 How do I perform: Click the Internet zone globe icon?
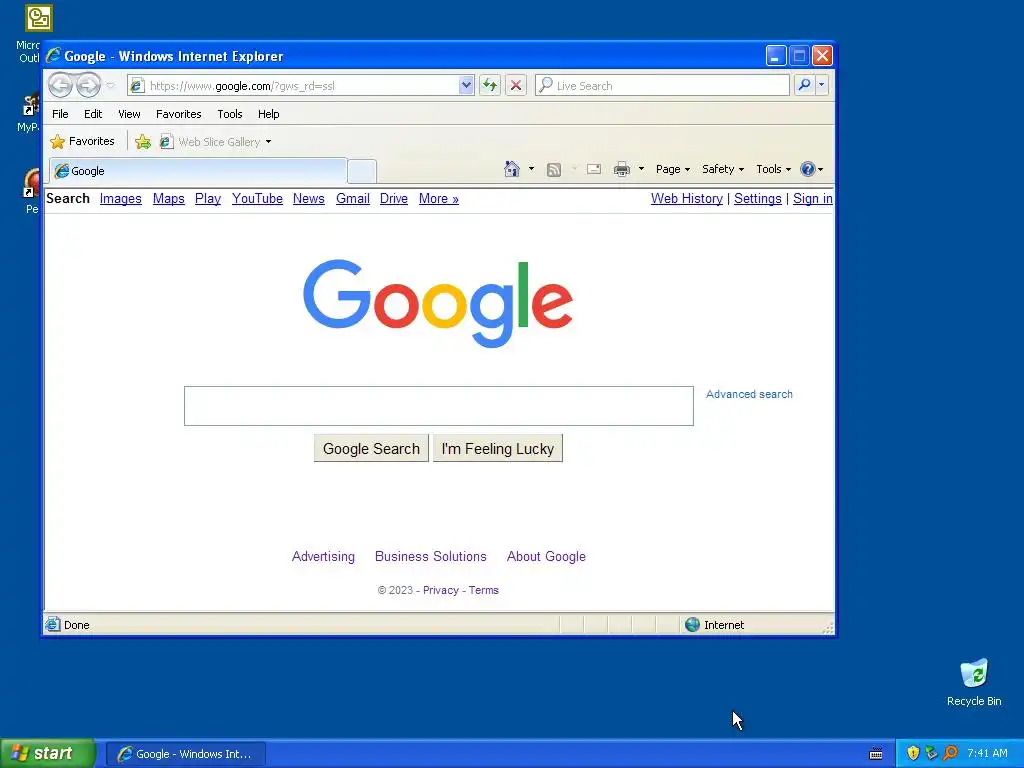(692, 625)
